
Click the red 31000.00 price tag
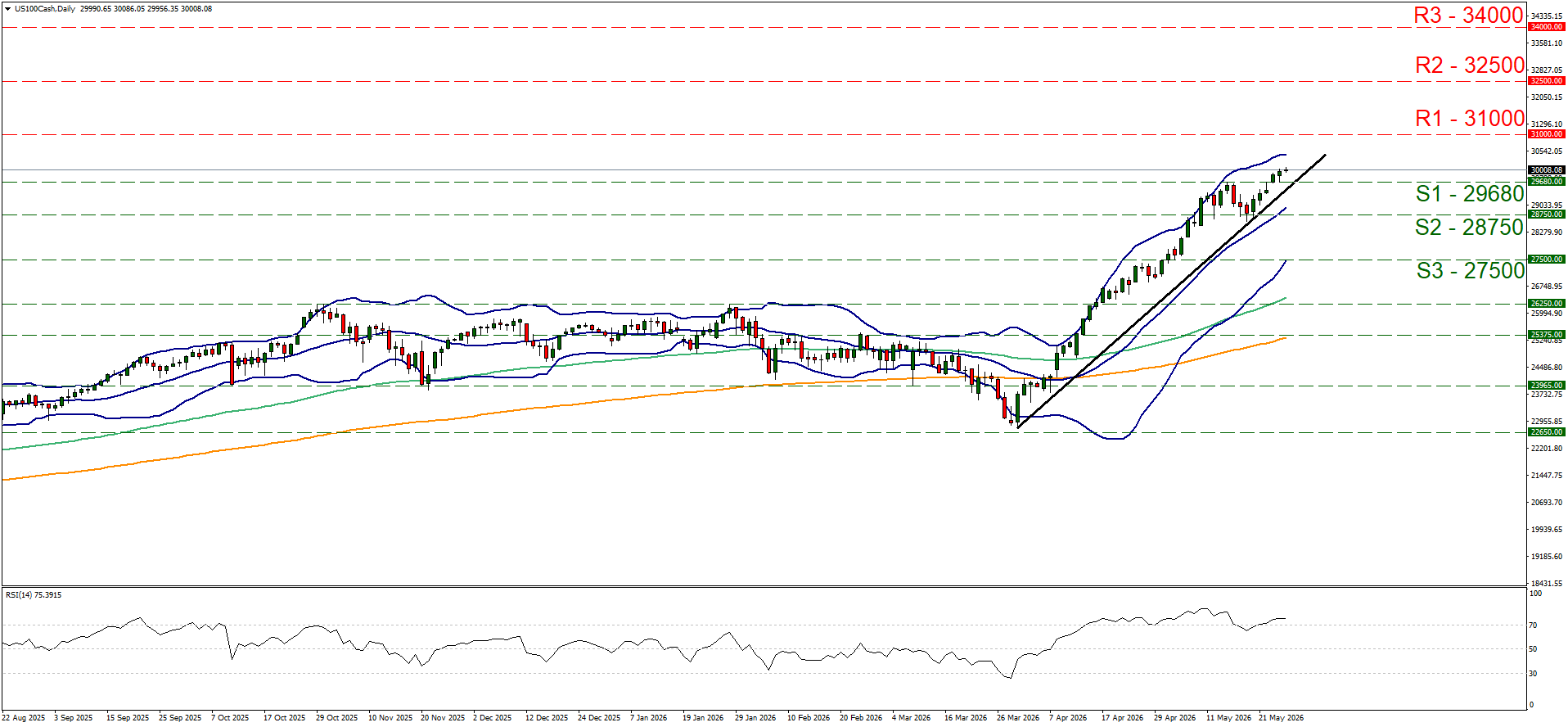[x=1547, y=134]
